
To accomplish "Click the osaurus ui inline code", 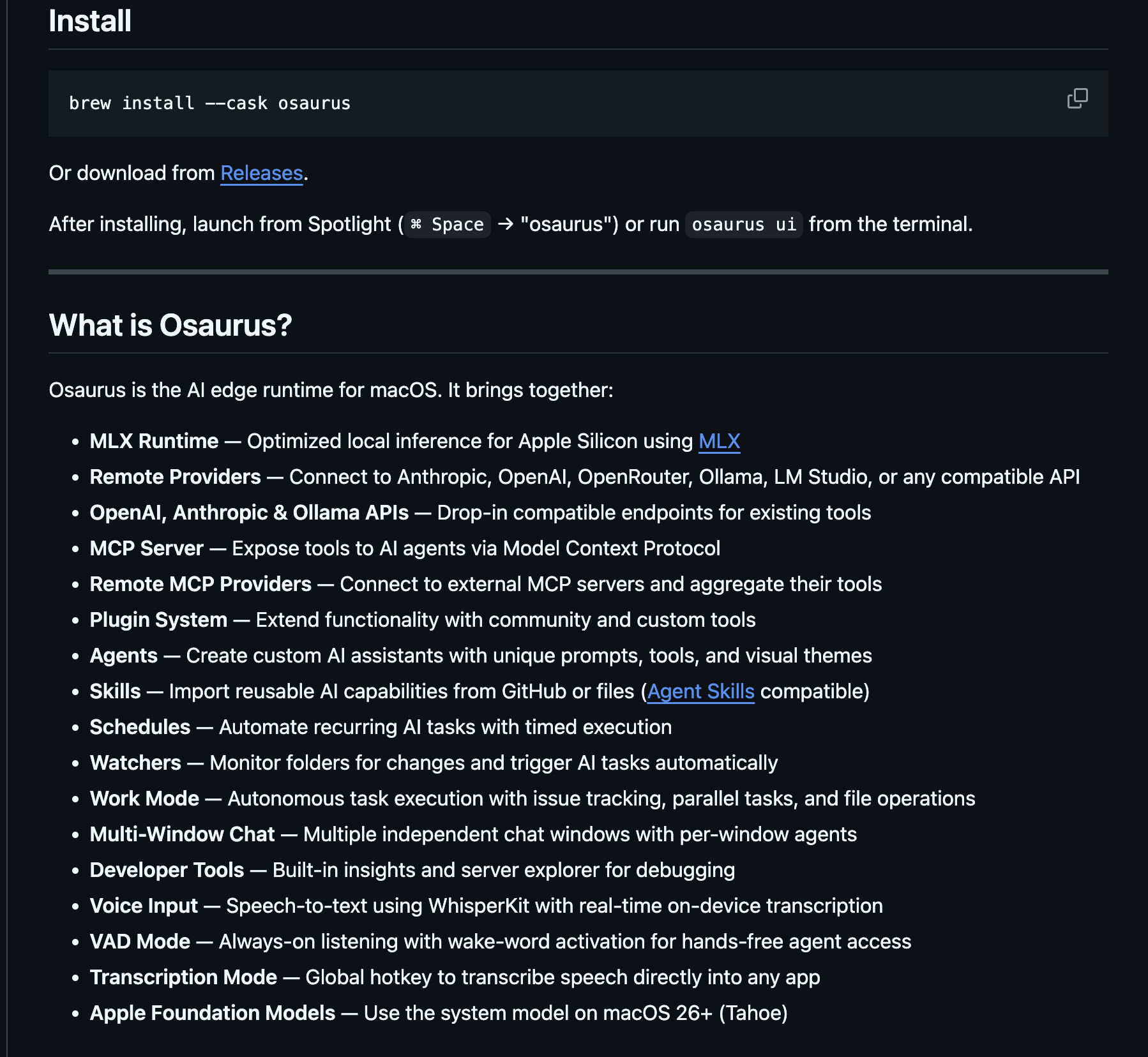I will coord(744,224).
